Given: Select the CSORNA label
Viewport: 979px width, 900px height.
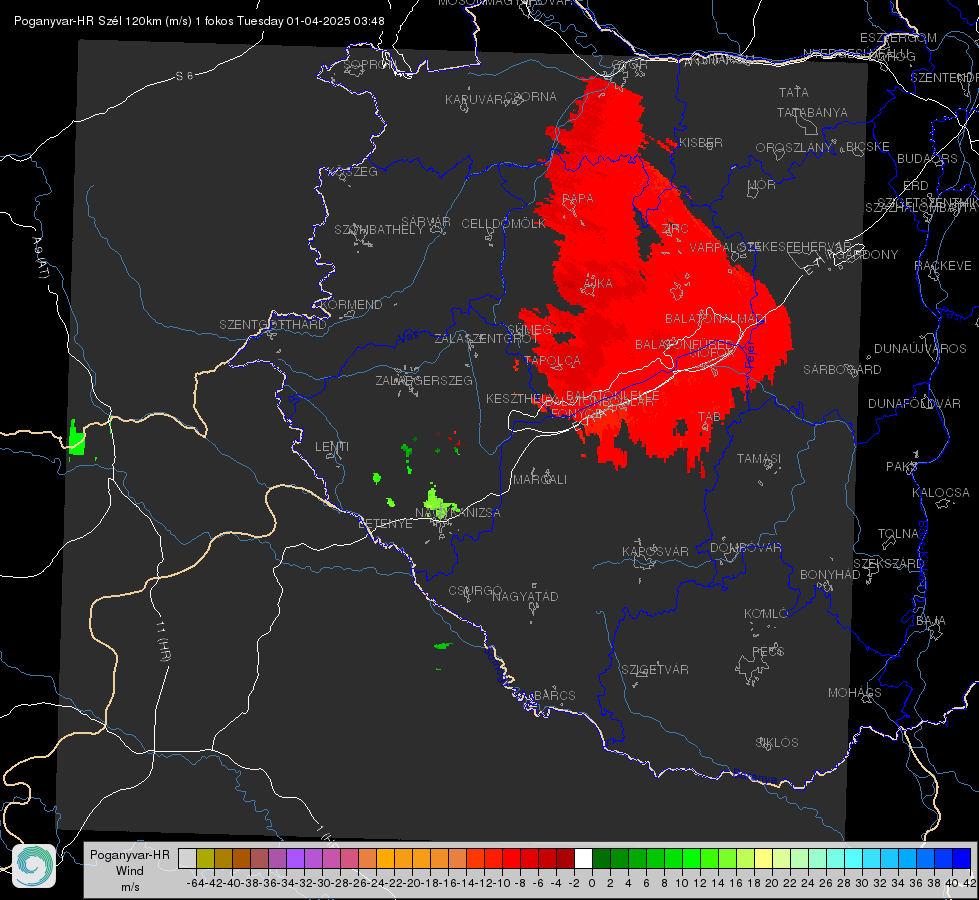Looking at the screenshot, I should pyautogui.click(x=531, y=96).
